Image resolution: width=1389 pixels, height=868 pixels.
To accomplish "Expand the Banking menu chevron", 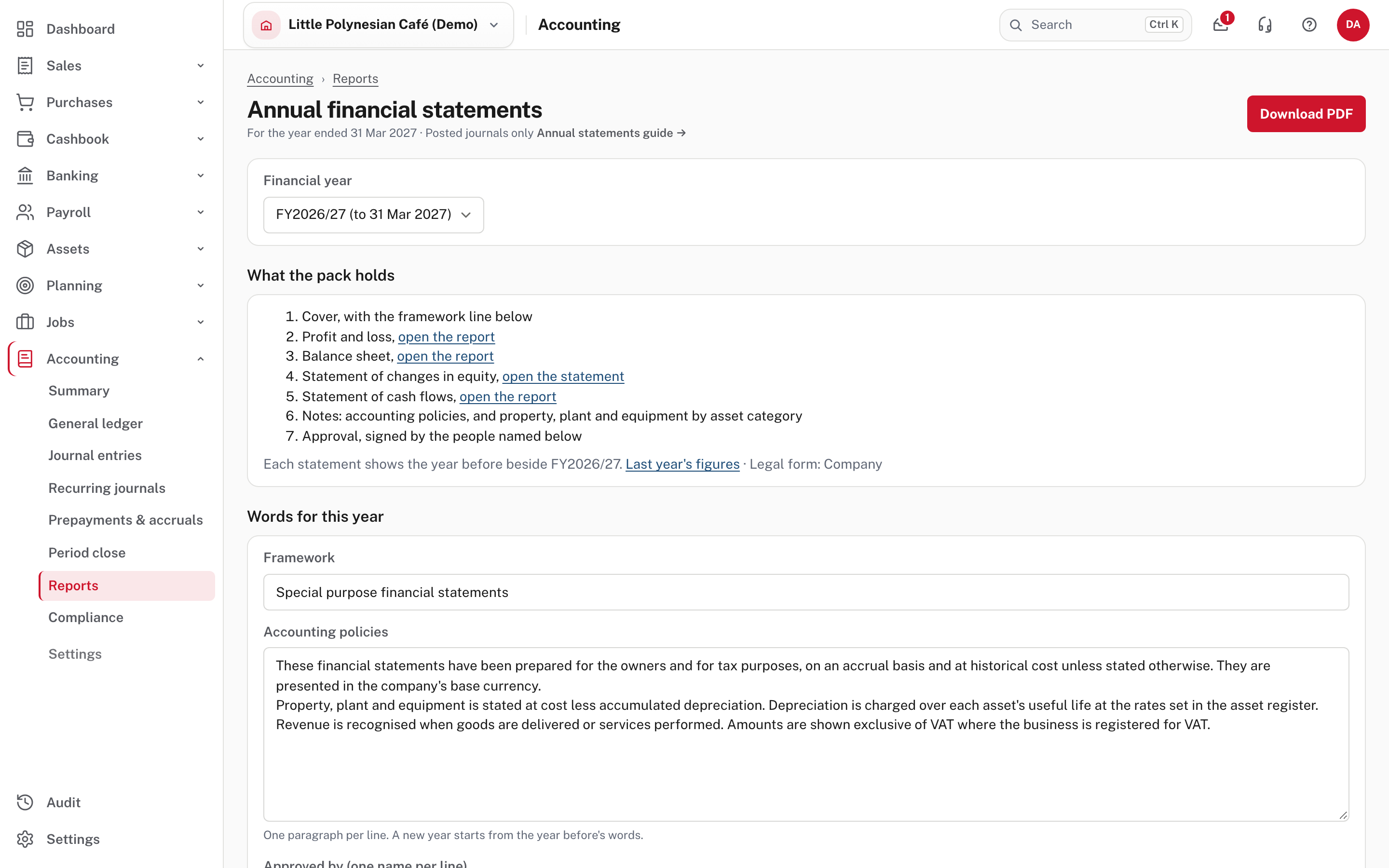I will click(200, 176).
